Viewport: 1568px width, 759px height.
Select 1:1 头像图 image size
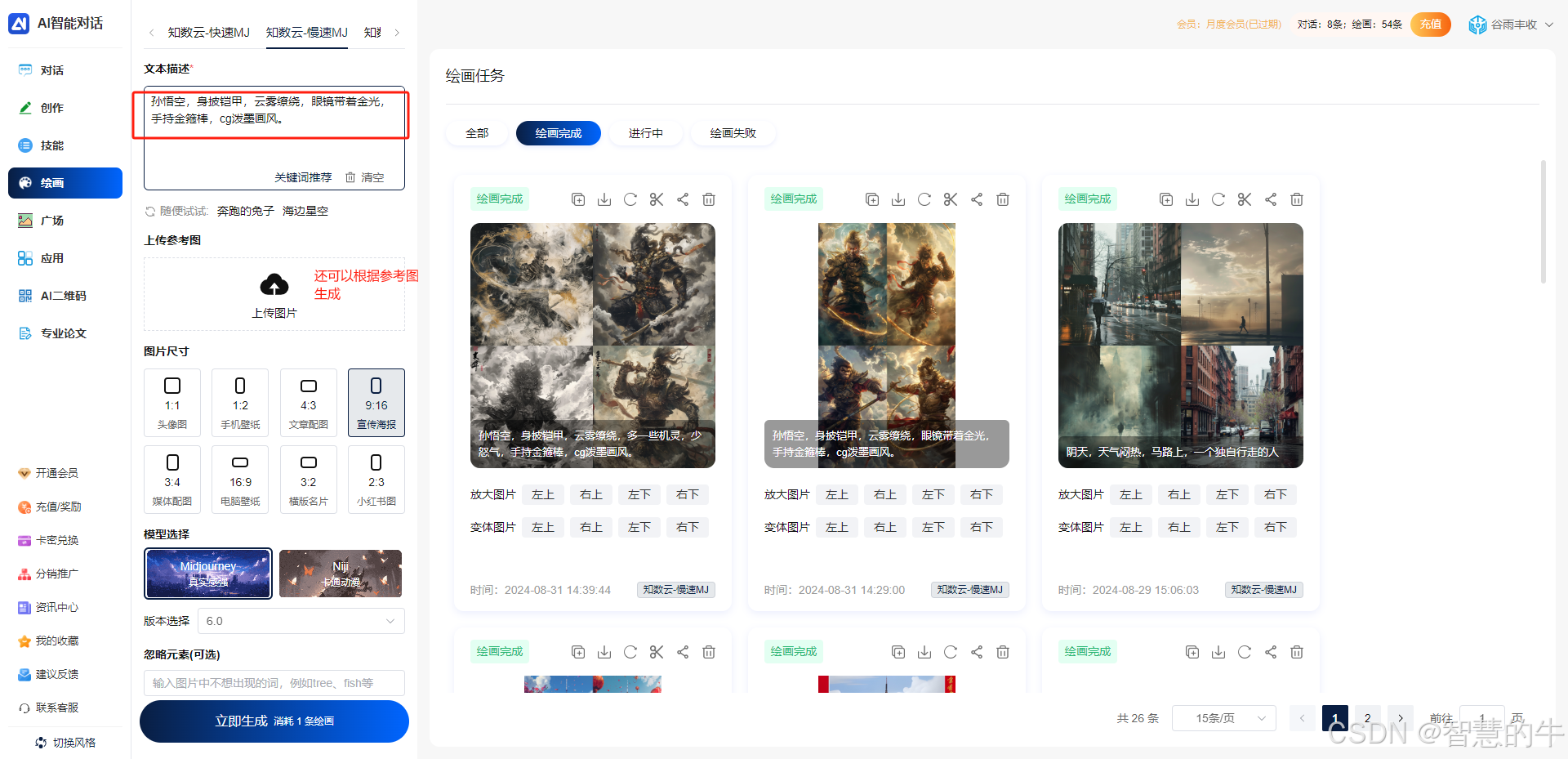[x=172, y=403]
